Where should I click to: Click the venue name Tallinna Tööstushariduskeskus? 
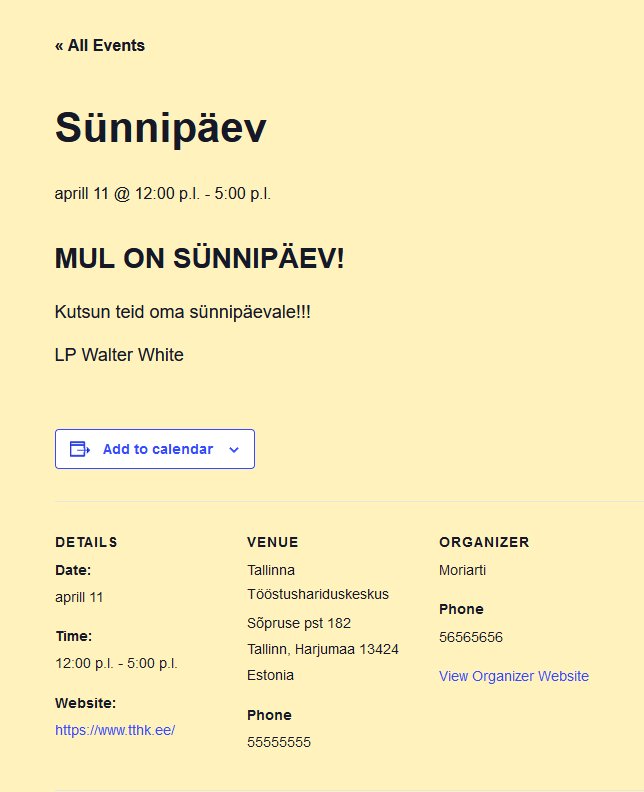(x=318, y=582)
